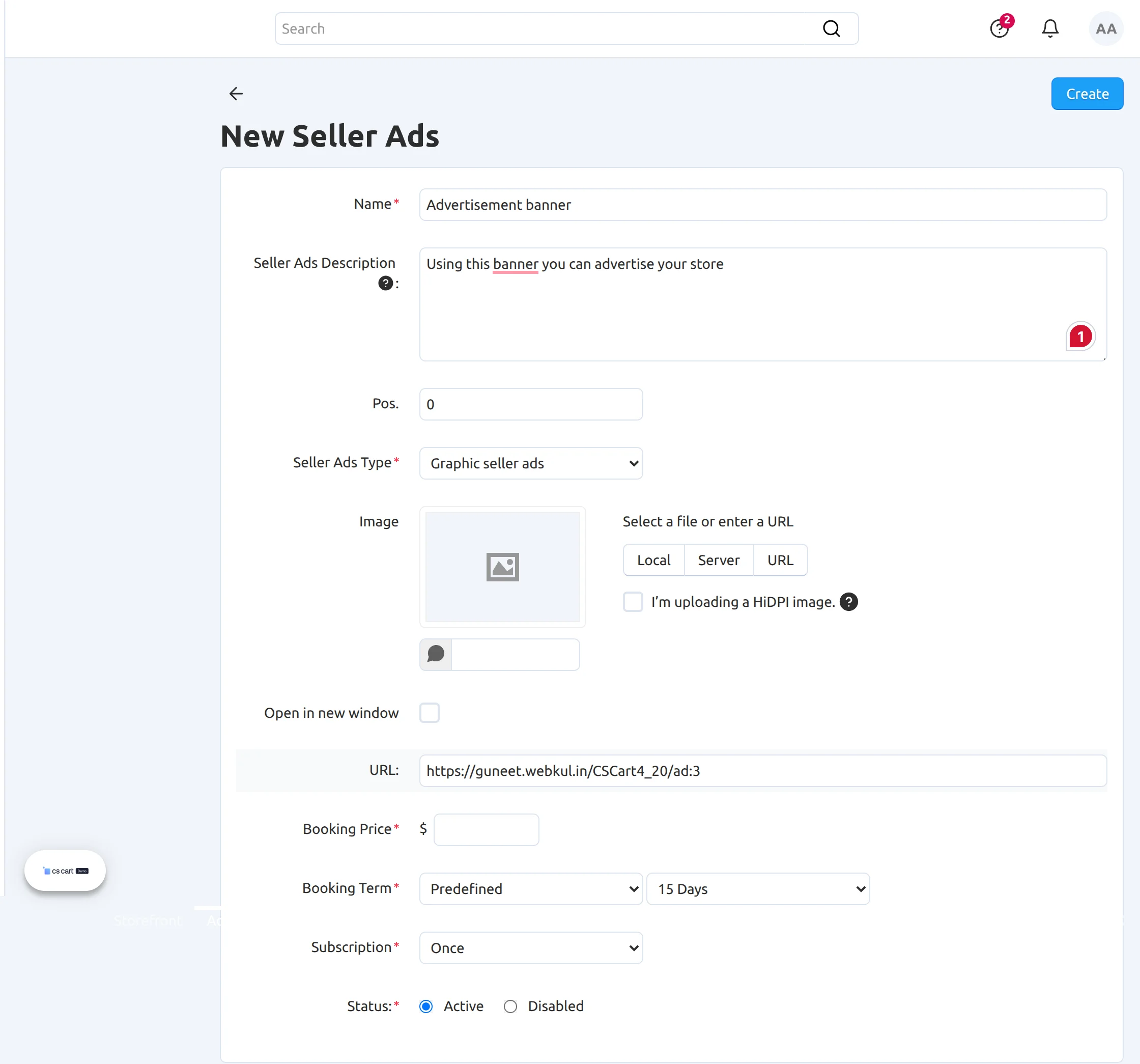The image size is (1140, 1064).
Task: Open the 15 Days duration dropdown
Action: coord(758,888)
